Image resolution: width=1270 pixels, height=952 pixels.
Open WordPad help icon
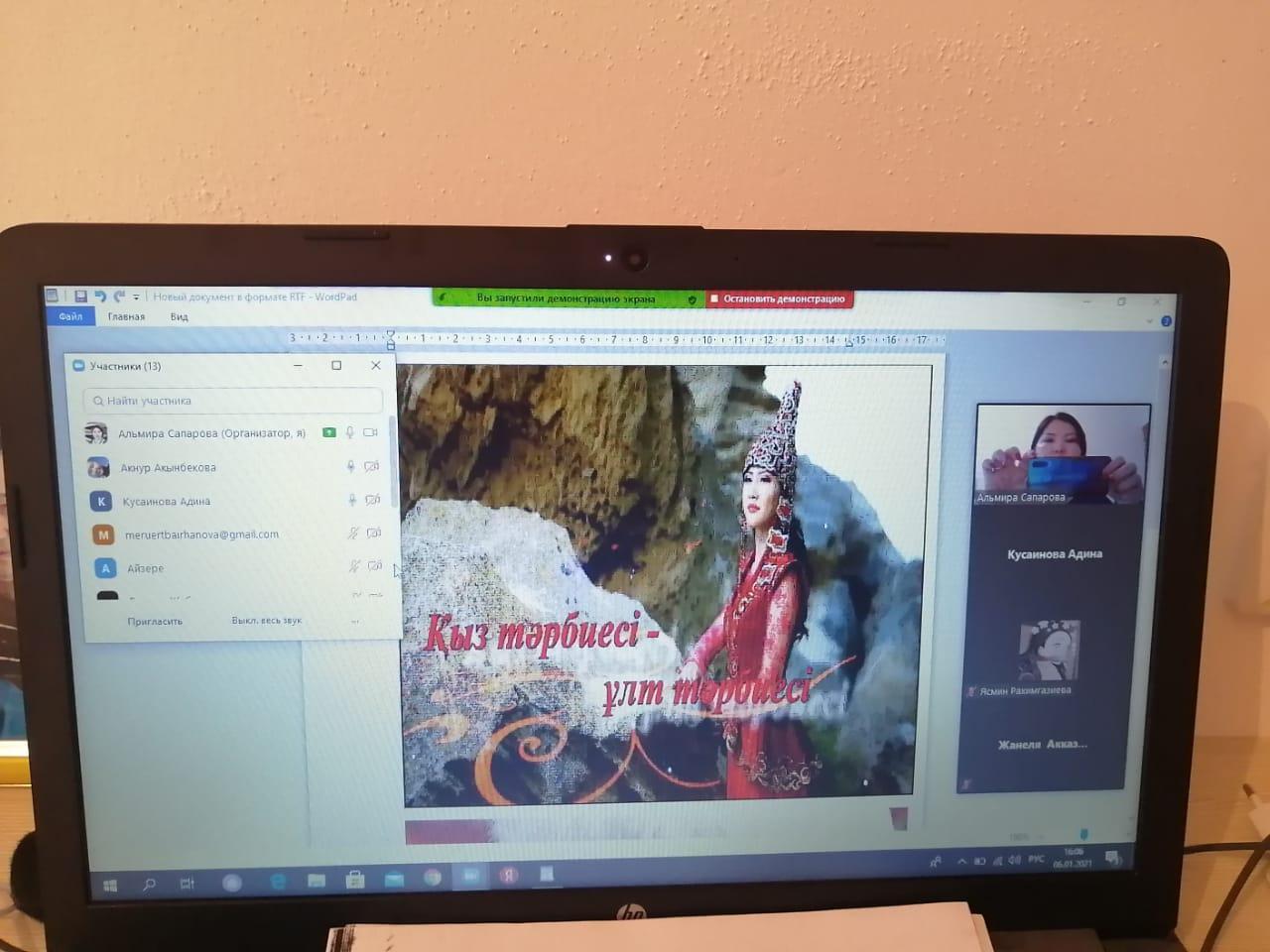tap(1166, 321)
